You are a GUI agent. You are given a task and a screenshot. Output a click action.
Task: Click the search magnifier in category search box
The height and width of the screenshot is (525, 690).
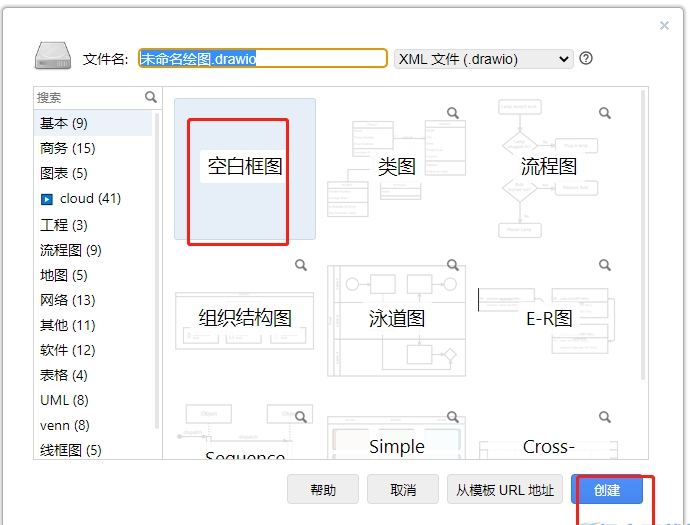tap(151, 97)
